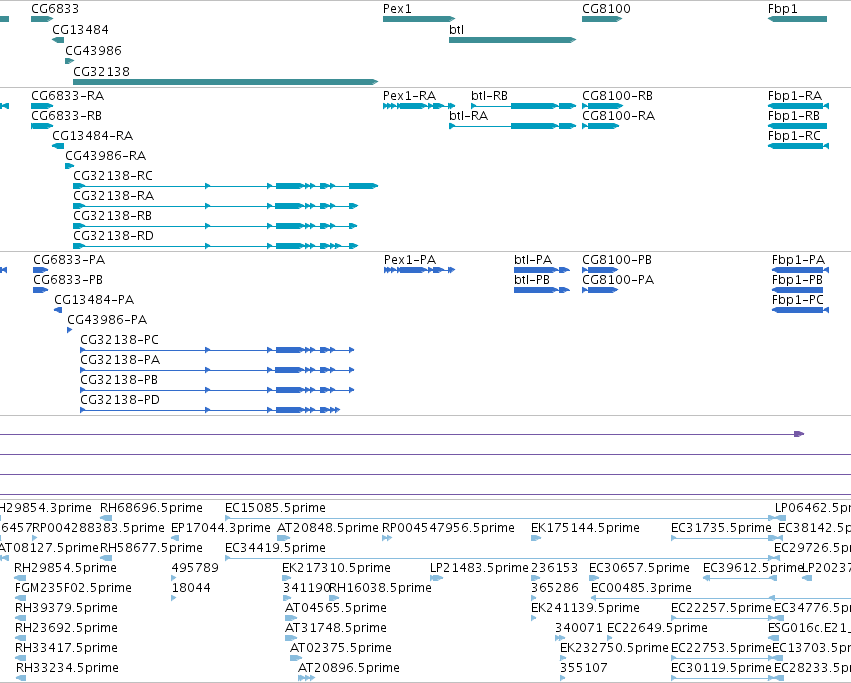Select the EK175144.5prime EST label
The image size is (851, 683).
[x=585, y=528]
